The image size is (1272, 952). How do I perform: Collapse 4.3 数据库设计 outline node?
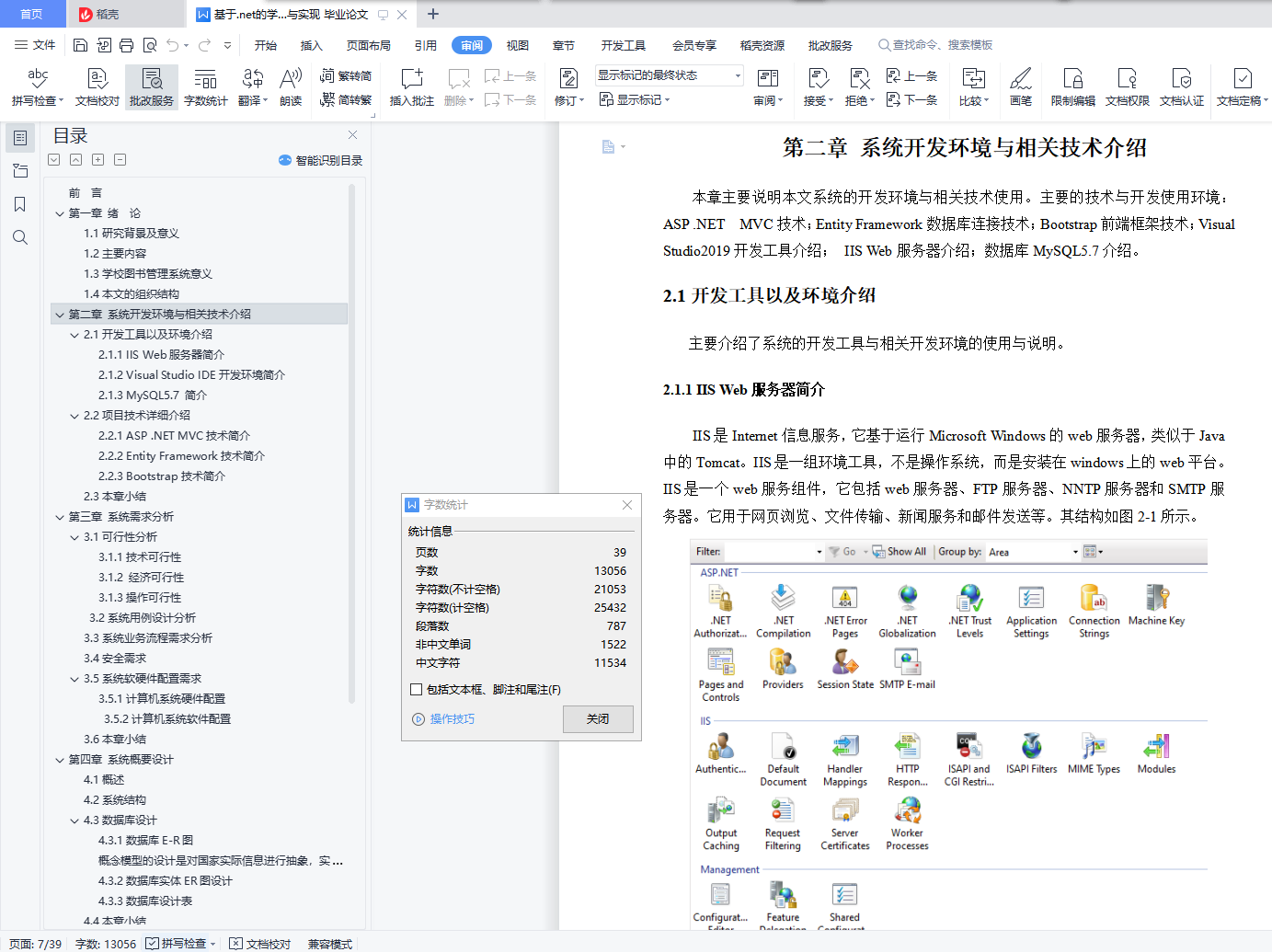point(74,820)
